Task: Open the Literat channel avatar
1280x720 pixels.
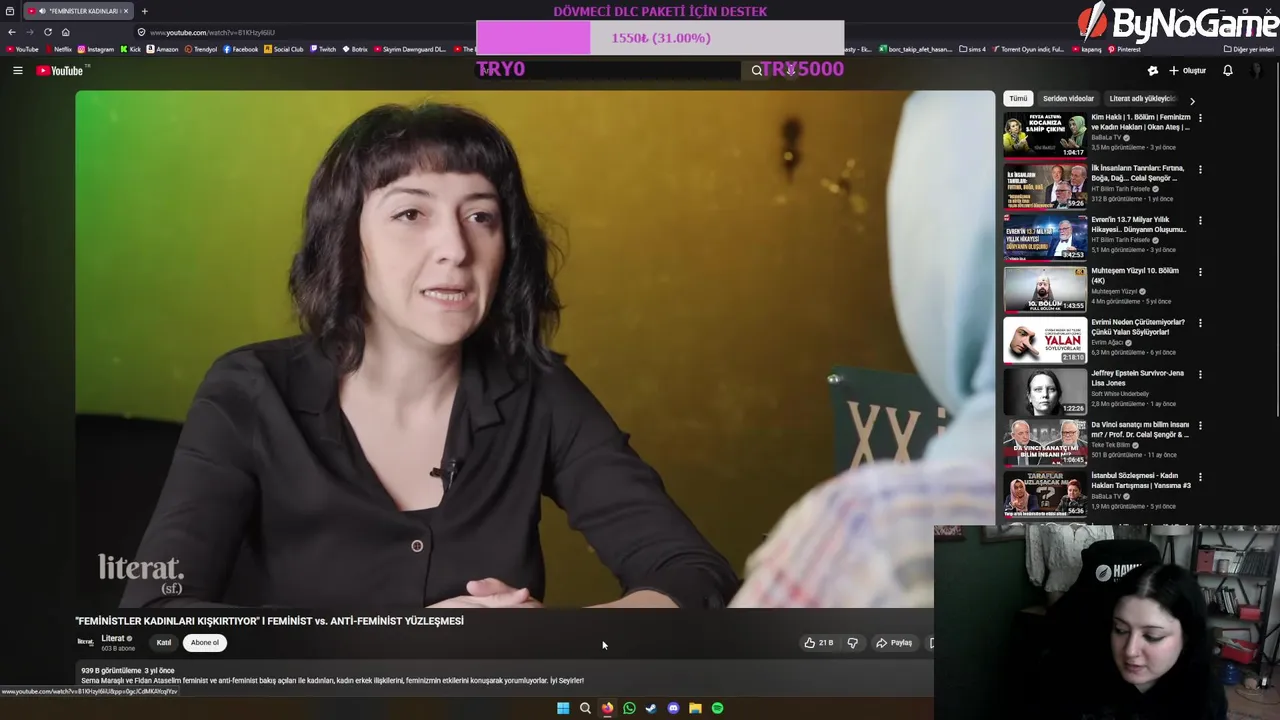Action: pos(86,642)
